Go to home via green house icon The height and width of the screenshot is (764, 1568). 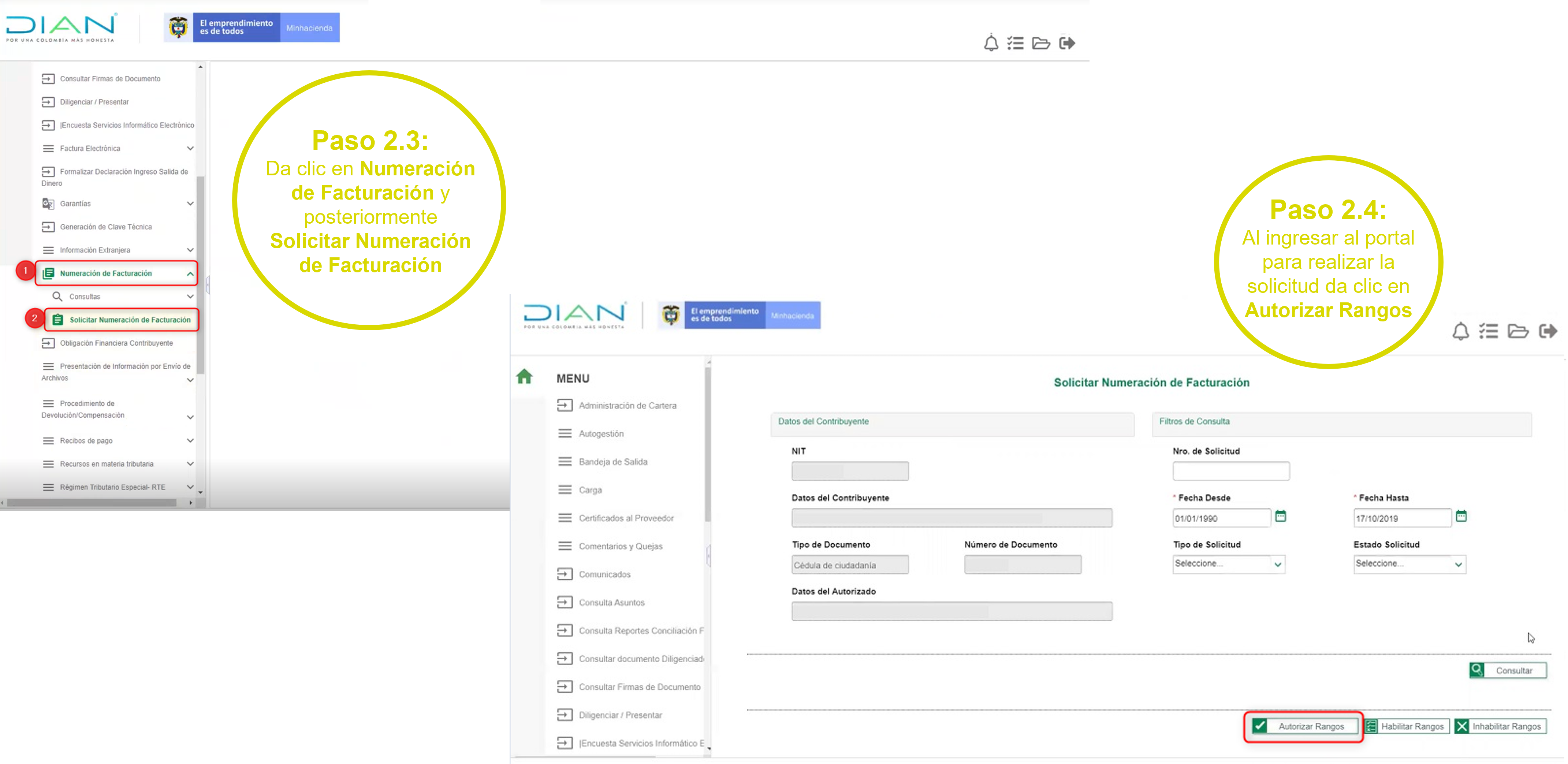524,376
